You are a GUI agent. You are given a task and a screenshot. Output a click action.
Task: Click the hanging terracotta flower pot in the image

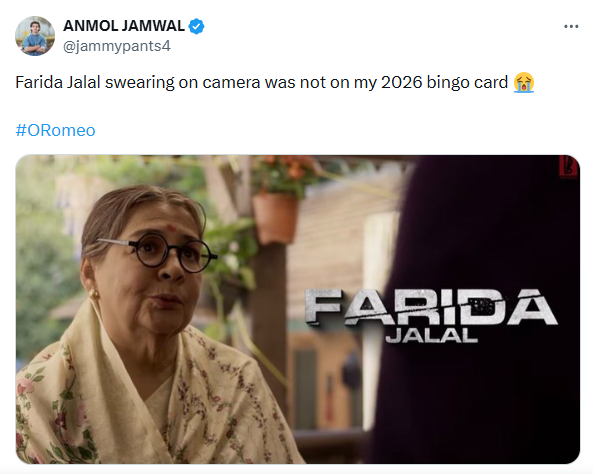point(275,218)
